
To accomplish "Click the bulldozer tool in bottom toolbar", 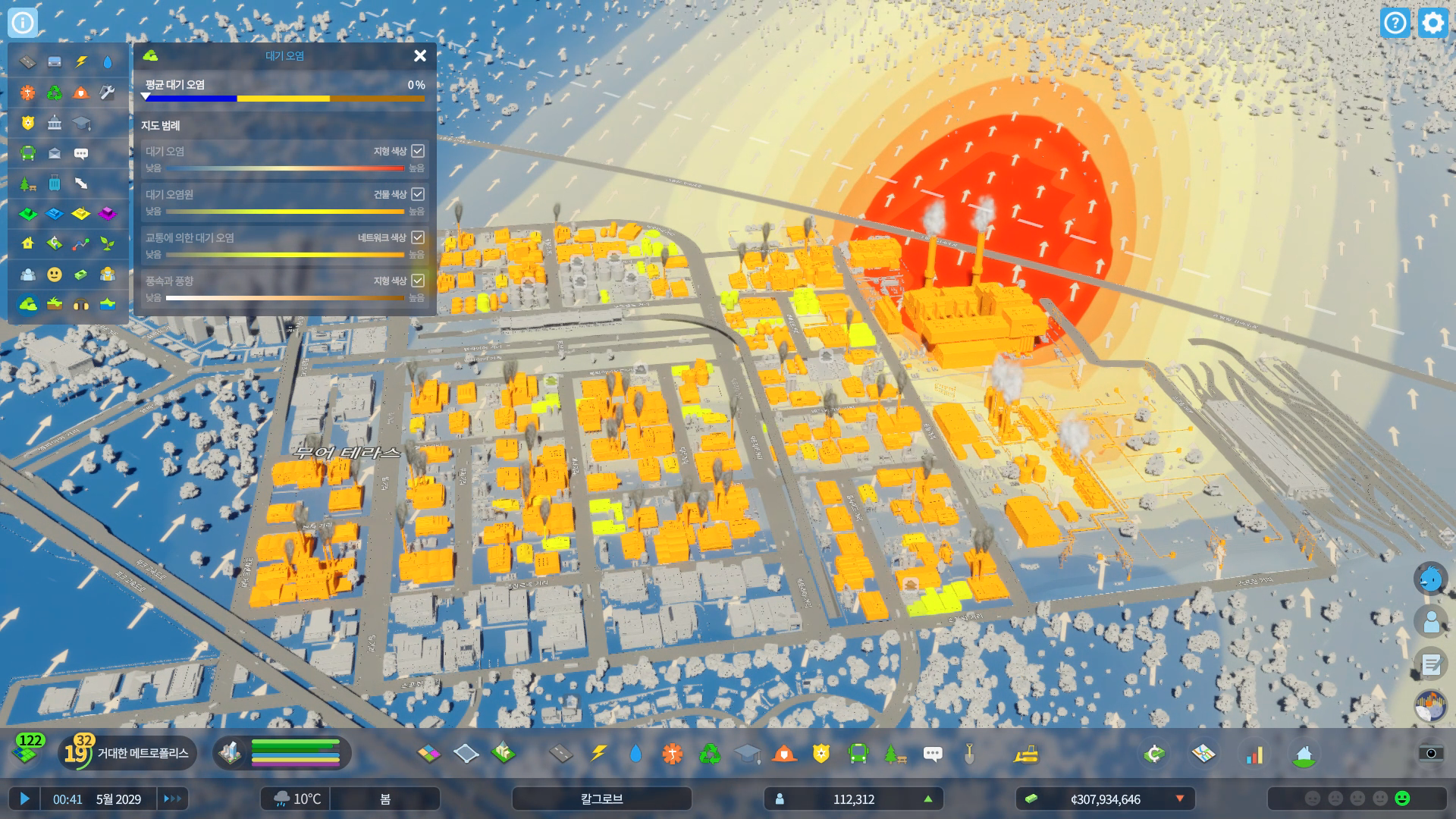I will tap(1025, 754).
